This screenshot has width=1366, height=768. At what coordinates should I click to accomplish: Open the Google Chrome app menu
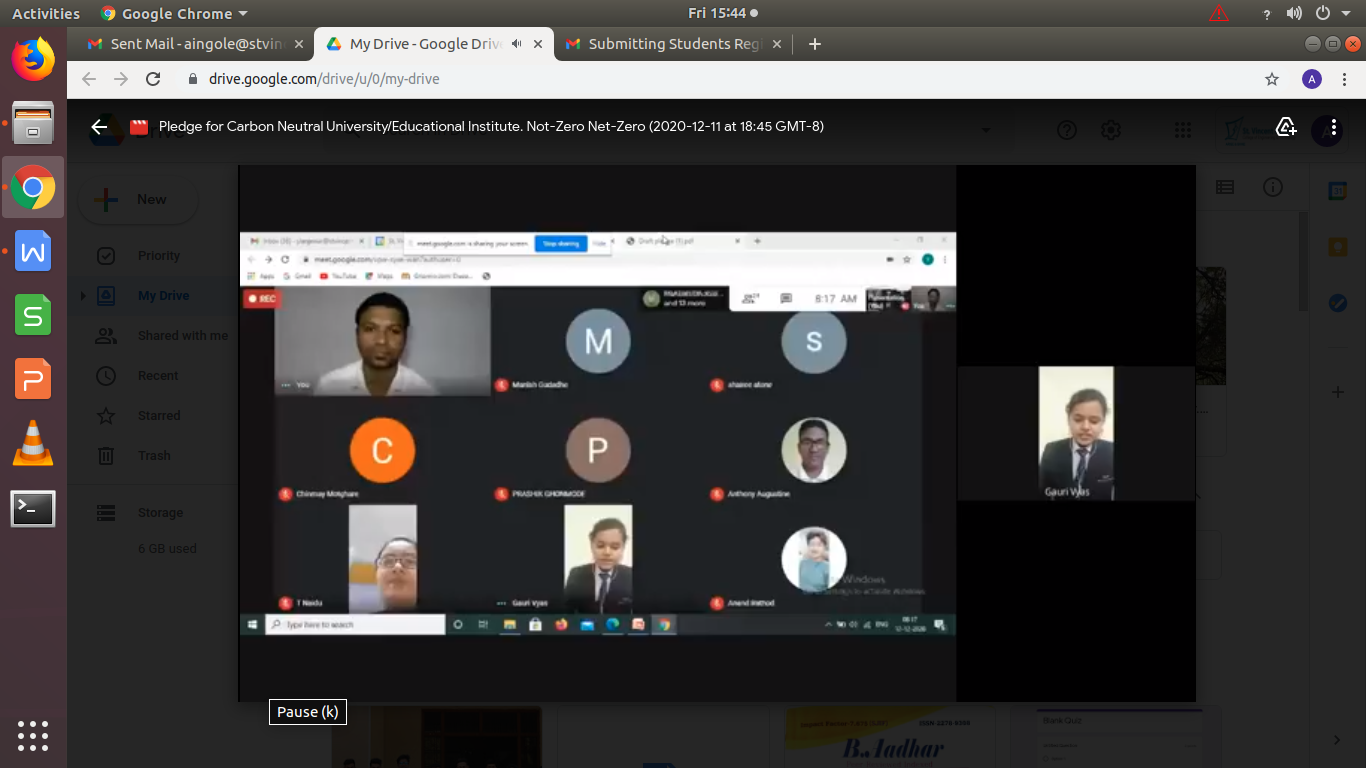point(174,13)
